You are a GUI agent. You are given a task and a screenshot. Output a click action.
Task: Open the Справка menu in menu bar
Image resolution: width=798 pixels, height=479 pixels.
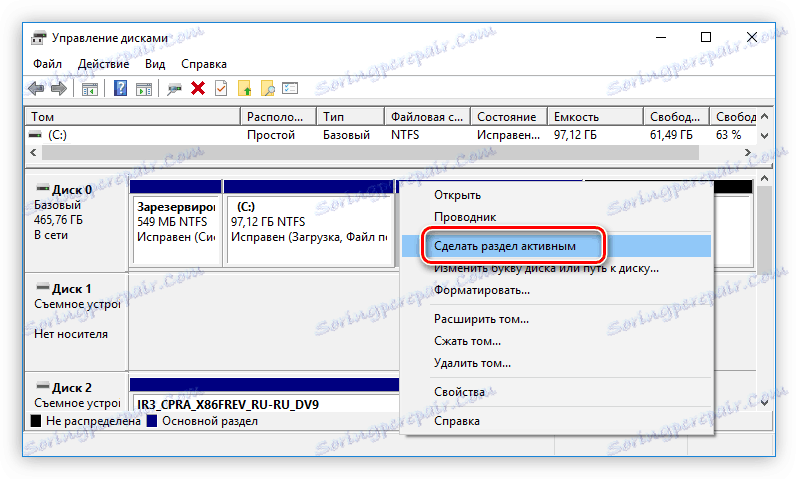pyautogui.click(x=204, y=64)
